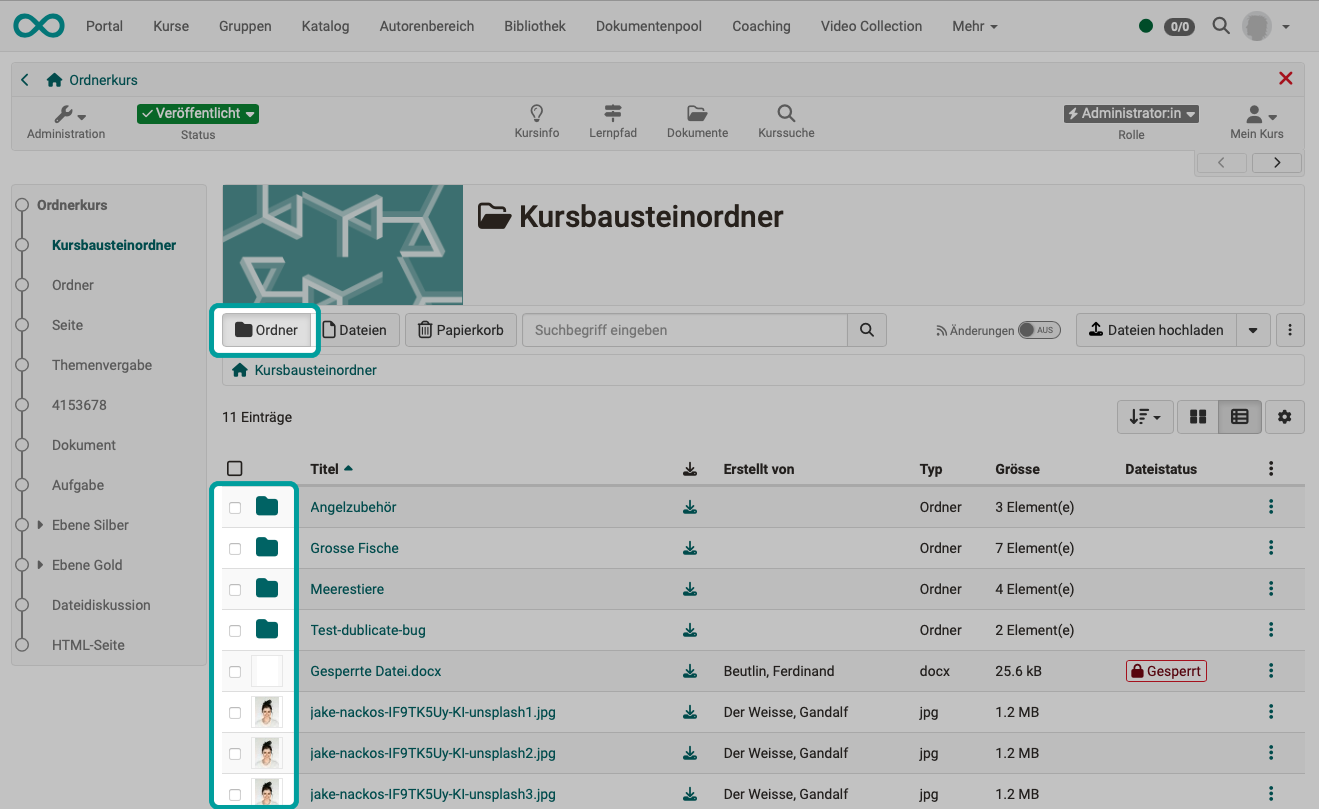Image resolution: width=1319 pixels, height=809 pixels.
Task: Enable the Änderungen switch
Action: (x=1038, y=329)
